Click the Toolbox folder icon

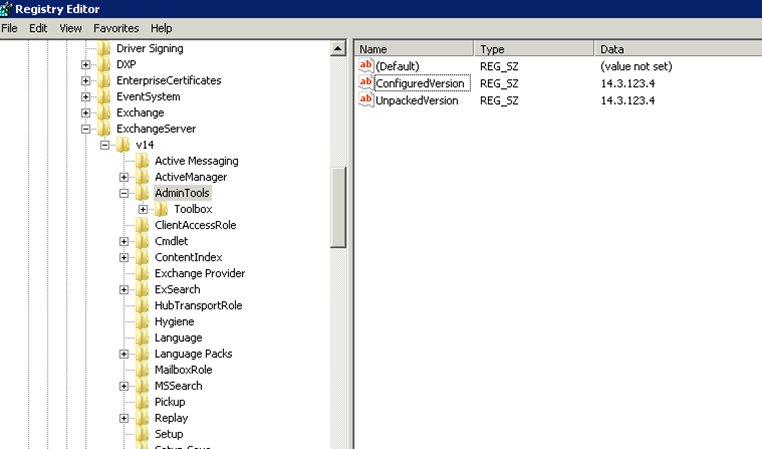161,209
